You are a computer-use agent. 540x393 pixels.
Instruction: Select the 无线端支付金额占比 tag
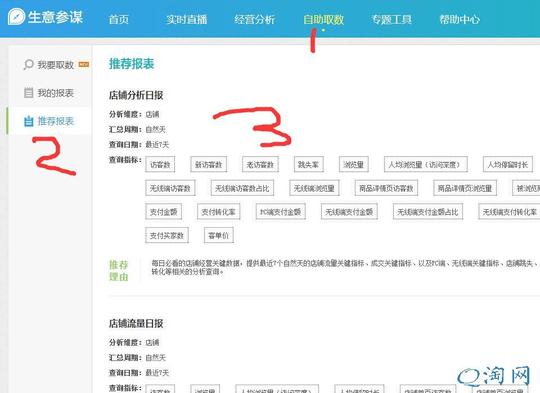pyautogui.click(x=428, y=212)
